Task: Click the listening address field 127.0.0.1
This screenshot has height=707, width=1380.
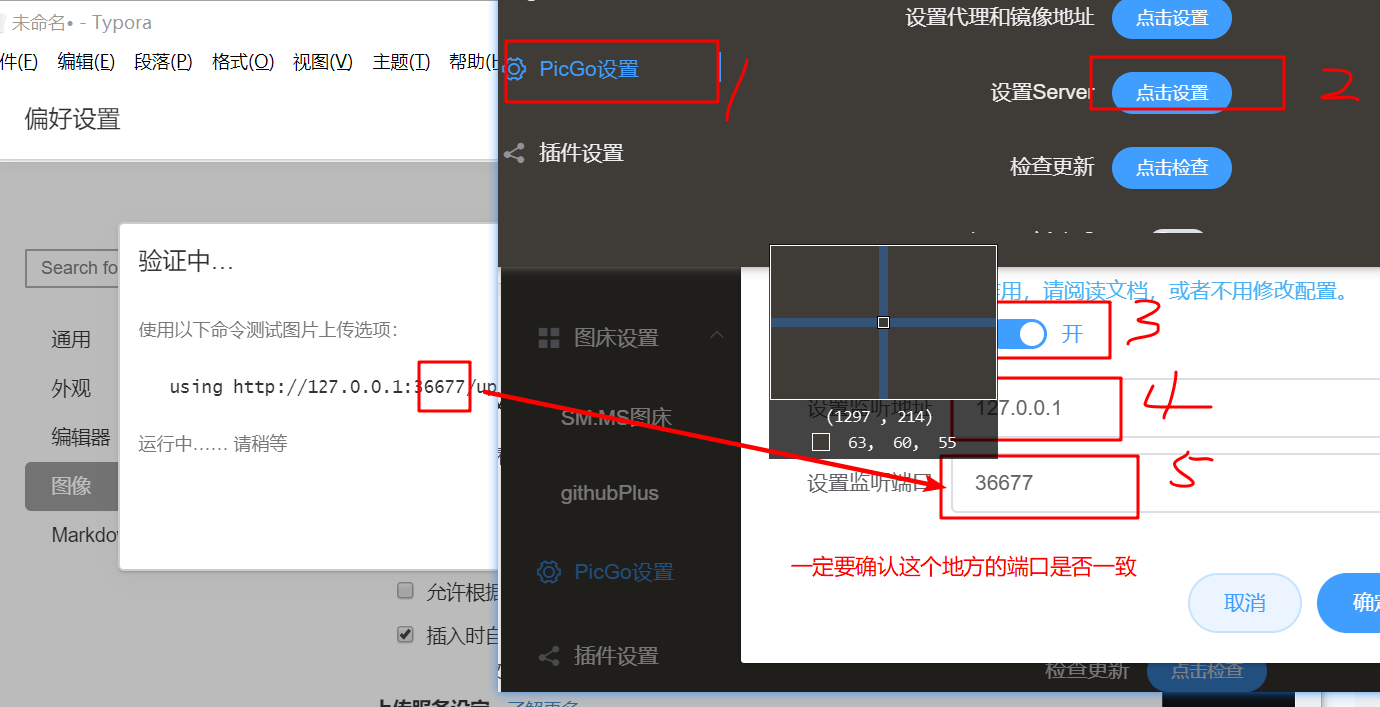Action: tap(1165, 408)
